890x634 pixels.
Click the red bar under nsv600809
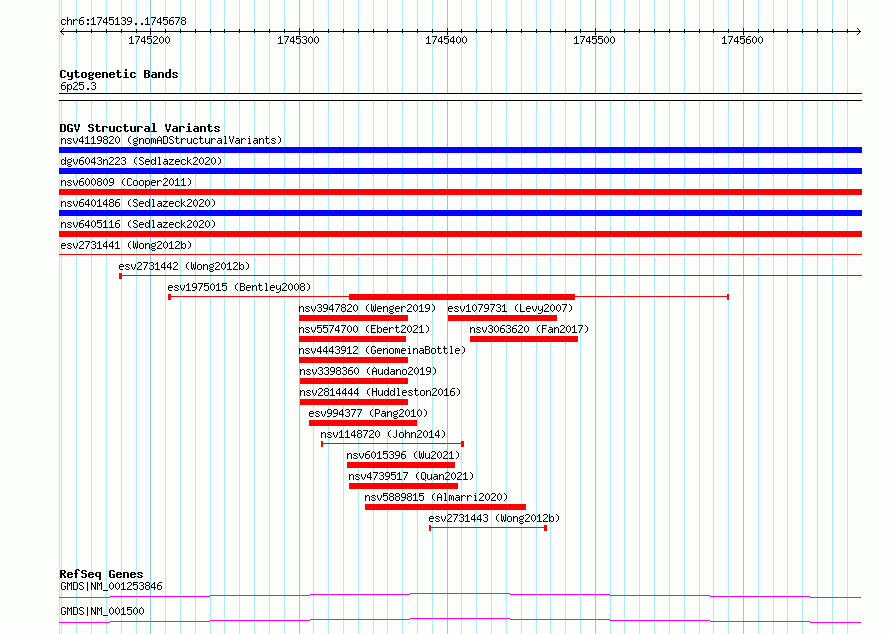click(460, 192)
